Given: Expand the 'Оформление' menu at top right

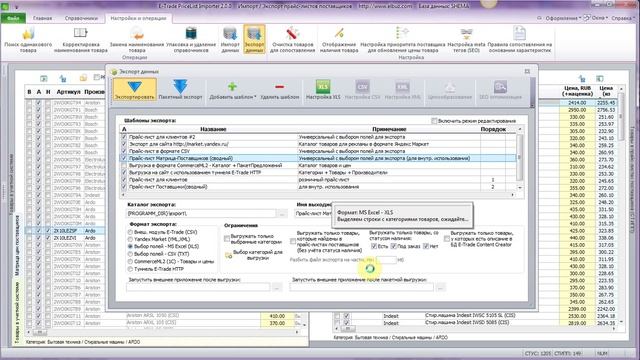Looking at the screenshot, I should click(563, 18).
